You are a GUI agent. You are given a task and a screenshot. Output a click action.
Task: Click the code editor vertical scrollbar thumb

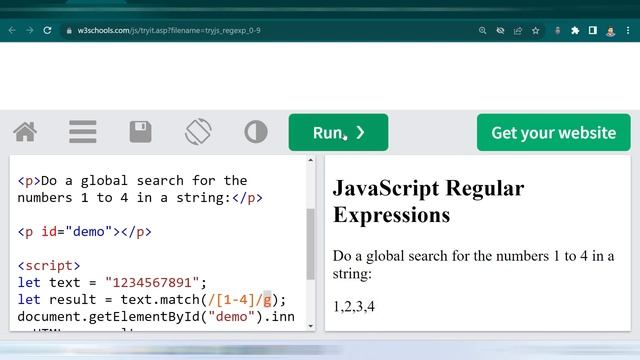(x=311, y=244)
